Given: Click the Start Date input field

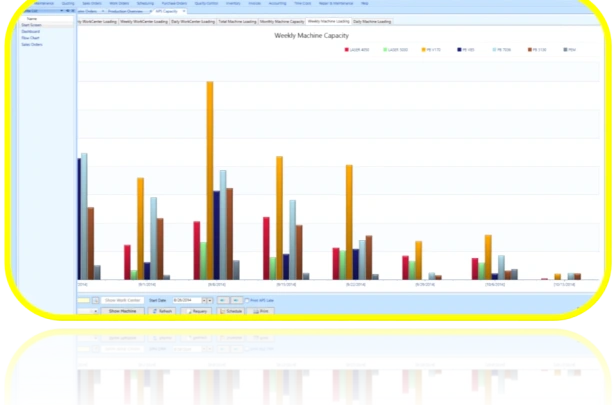Looking at the screenshot, I should point(187,301).
